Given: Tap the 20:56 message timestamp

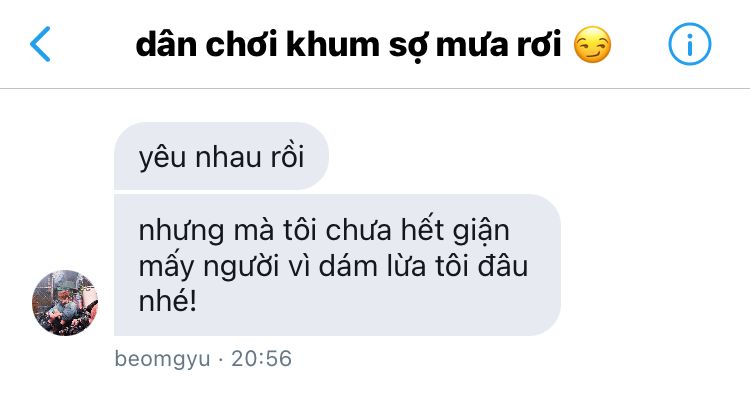Looking at the screenshot, I should coord(262,358).
